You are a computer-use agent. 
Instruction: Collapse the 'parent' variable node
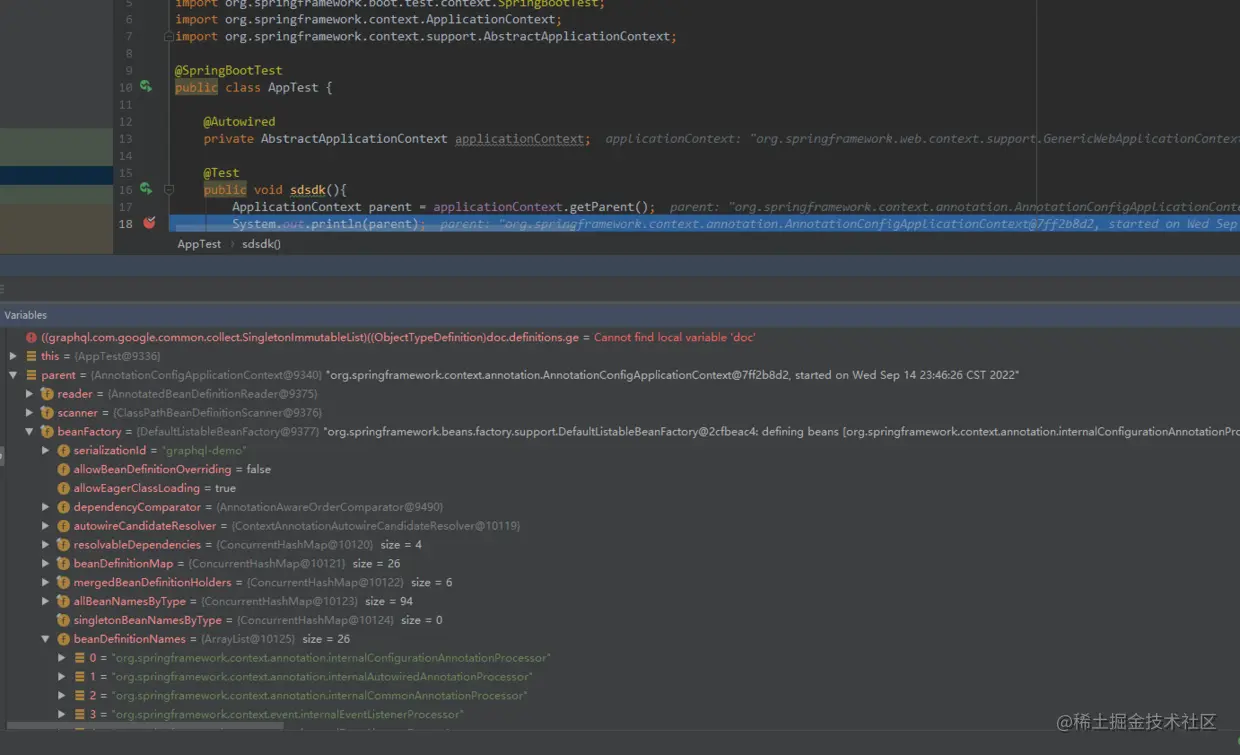(x=13, y=375)
